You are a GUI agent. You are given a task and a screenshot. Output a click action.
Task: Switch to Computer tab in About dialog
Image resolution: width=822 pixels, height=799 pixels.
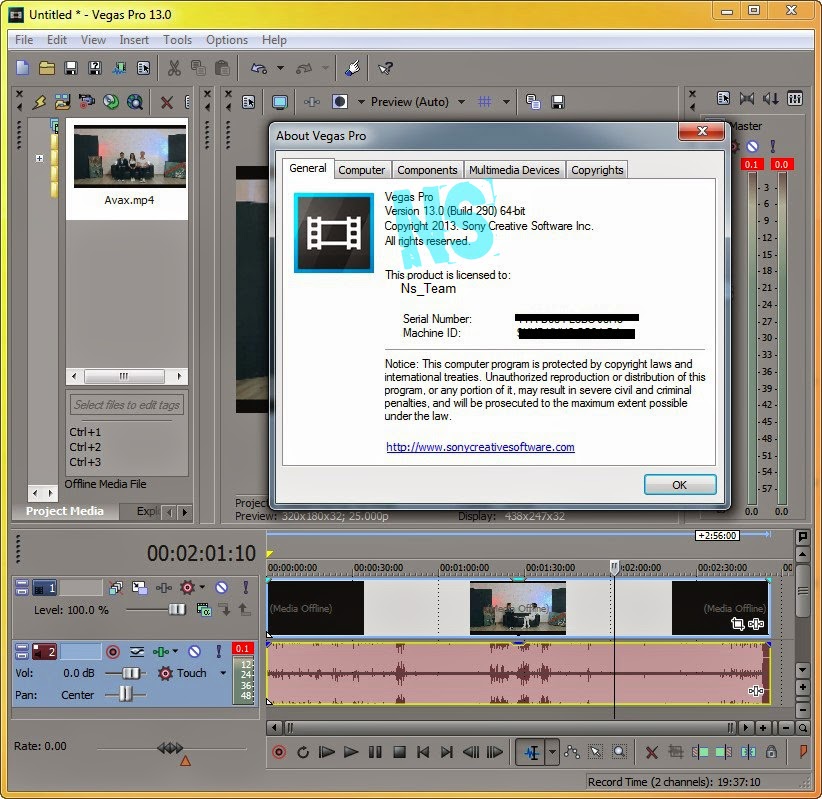click(362, 170)
